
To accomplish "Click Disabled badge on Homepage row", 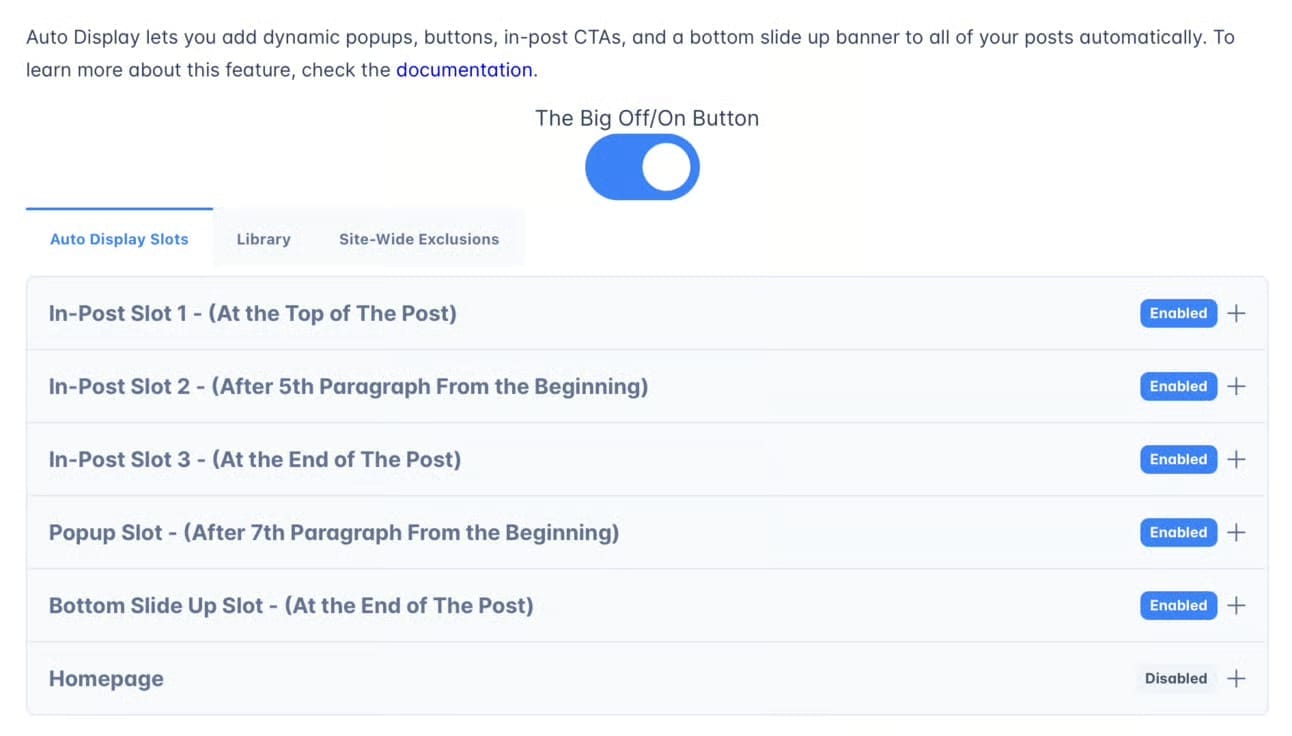I will click(x=1176, y=678).
